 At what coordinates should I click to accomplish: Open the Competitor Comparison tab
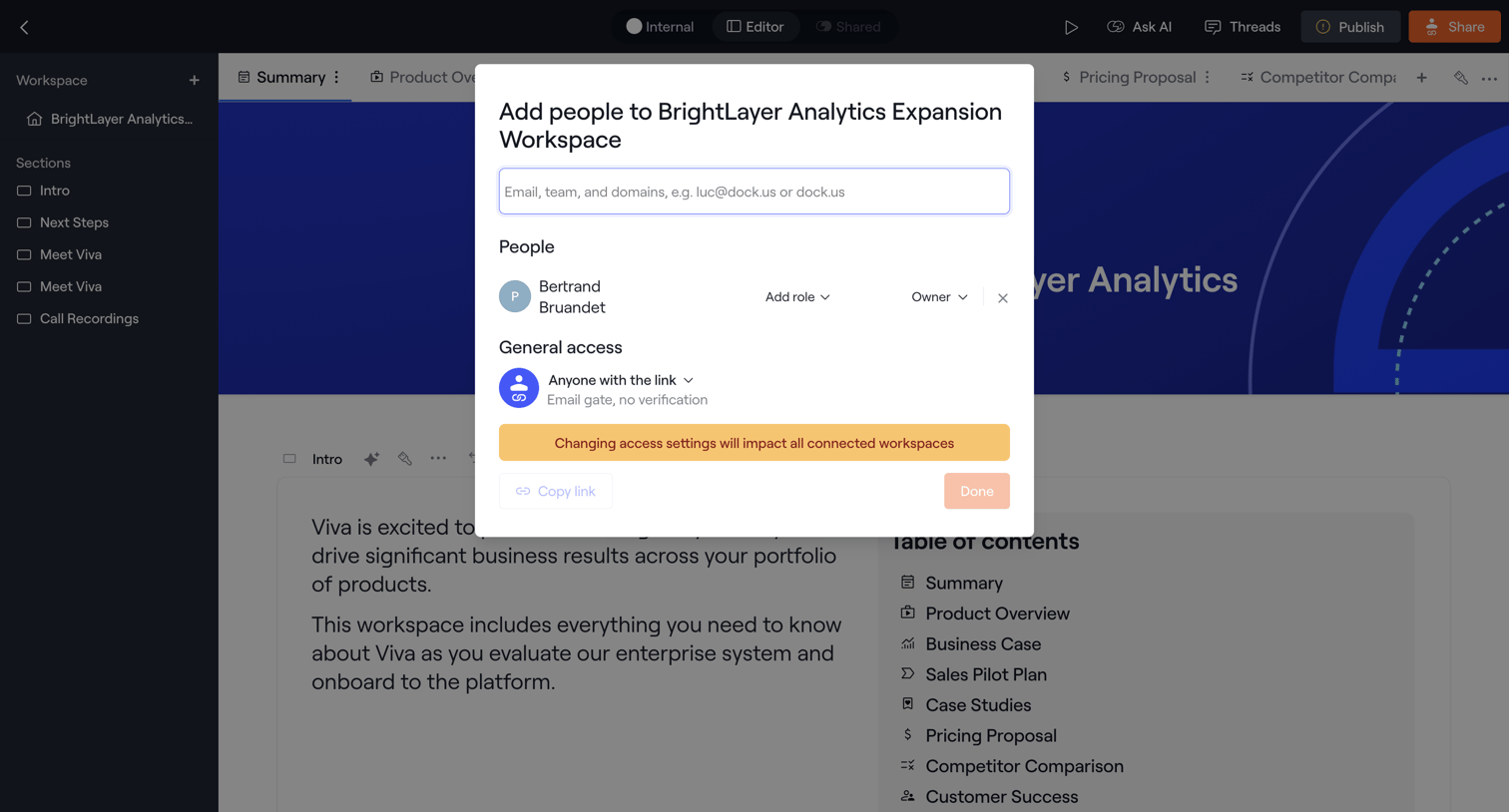[1317, 77]
